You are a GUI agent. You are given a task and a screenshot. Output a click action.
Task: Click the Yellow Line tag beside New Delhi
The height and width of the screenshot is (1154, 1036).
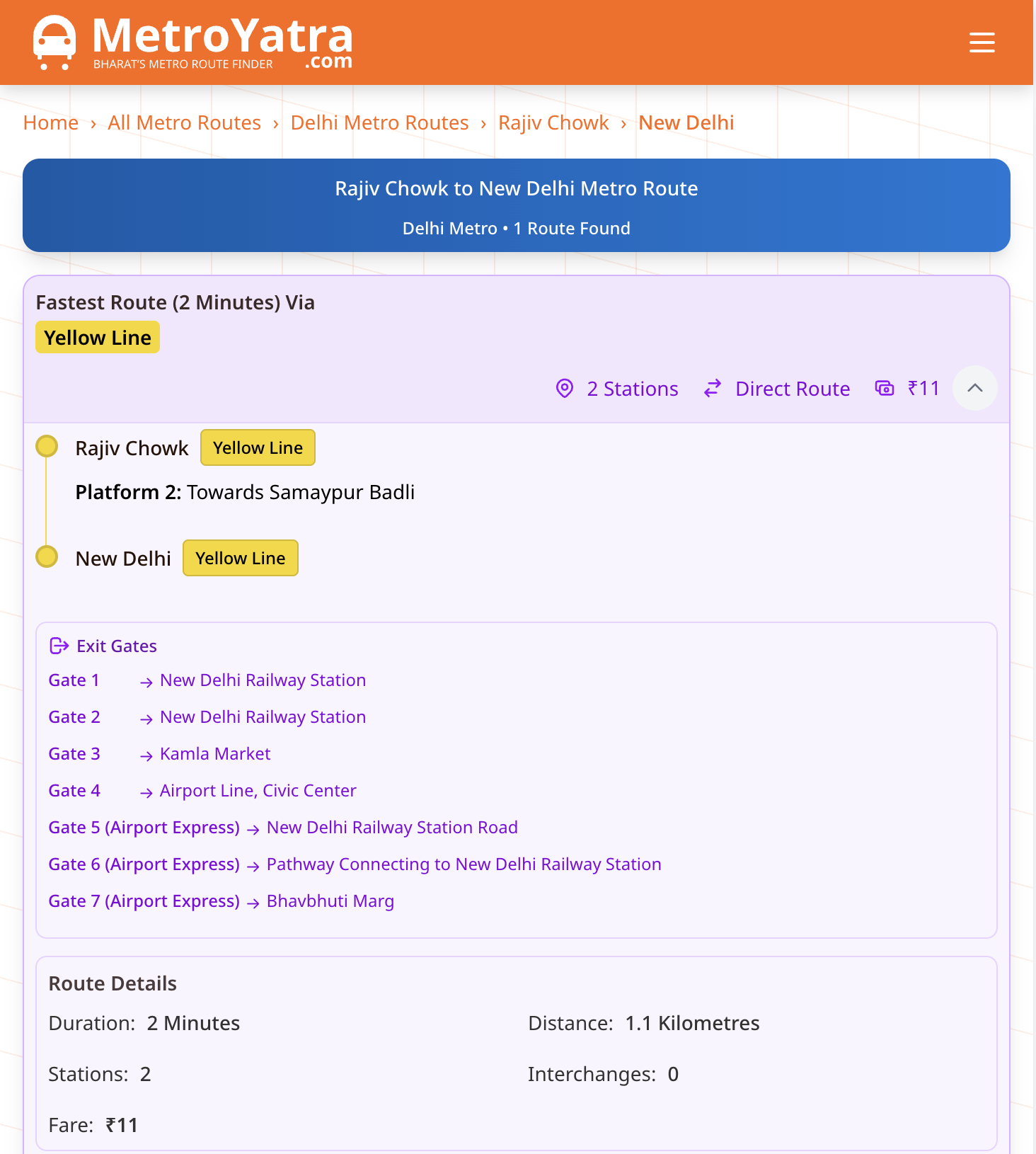pos(241,558)
